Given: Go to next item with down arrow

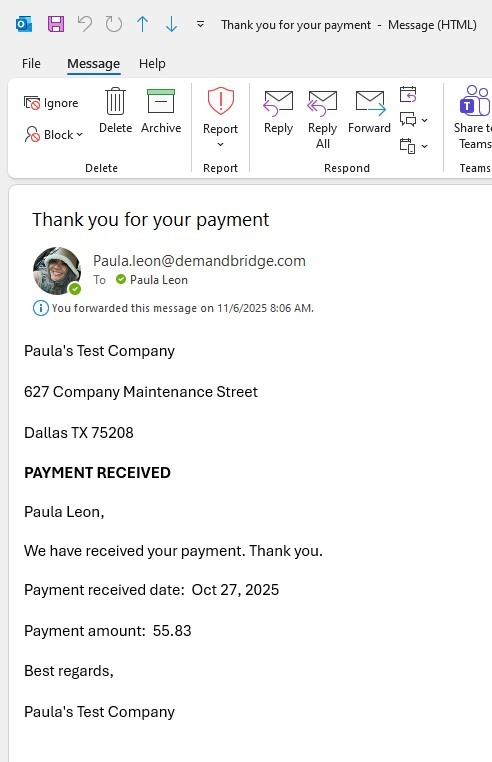Looking at the screenshot, I should point(171,24).
